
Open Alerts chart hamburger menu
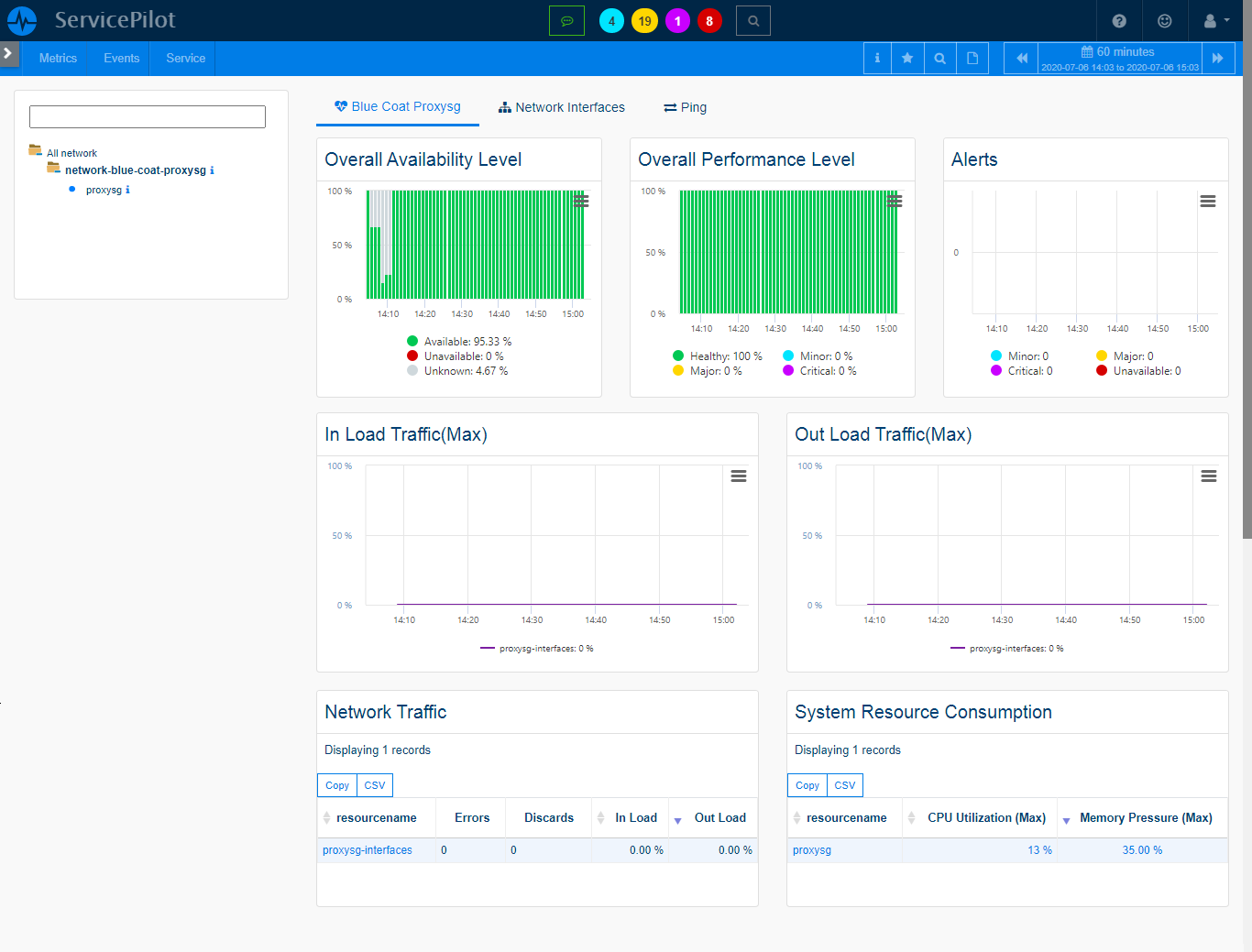pyautogui.click(x=1208, y=202)
